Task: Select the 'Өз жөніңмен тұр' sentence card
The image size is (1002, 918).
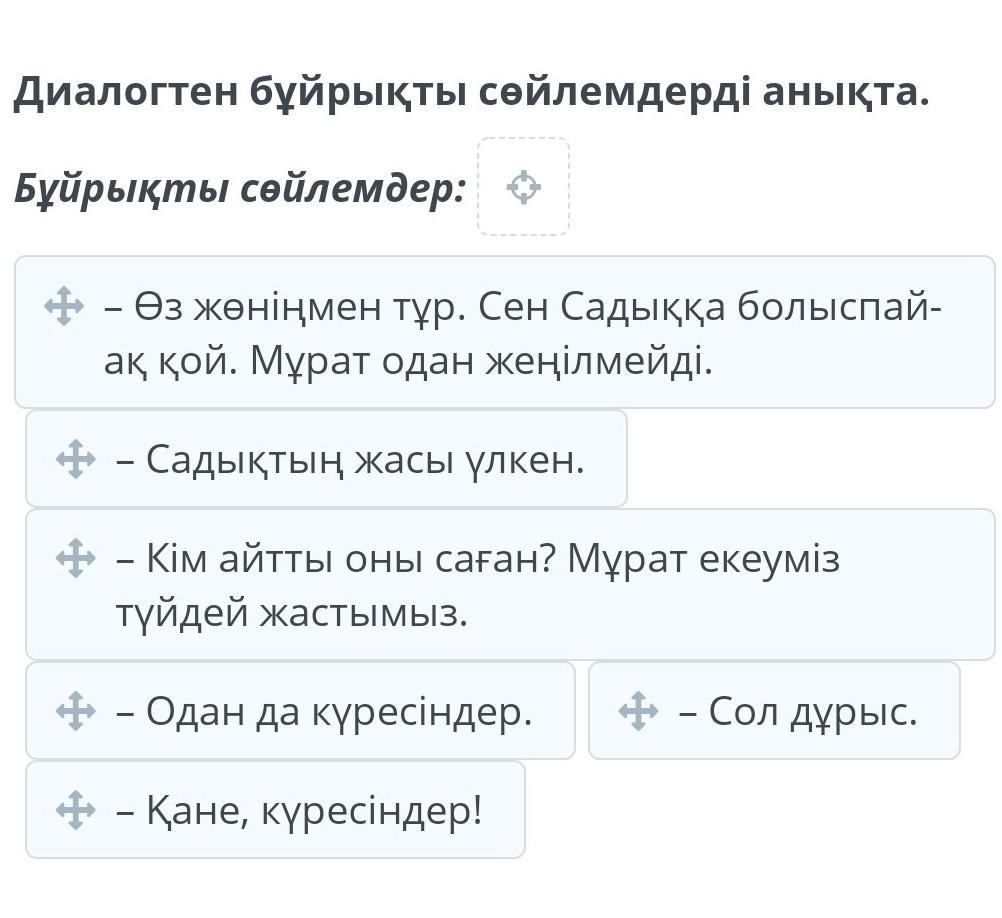Action: (x=505, y=332)
